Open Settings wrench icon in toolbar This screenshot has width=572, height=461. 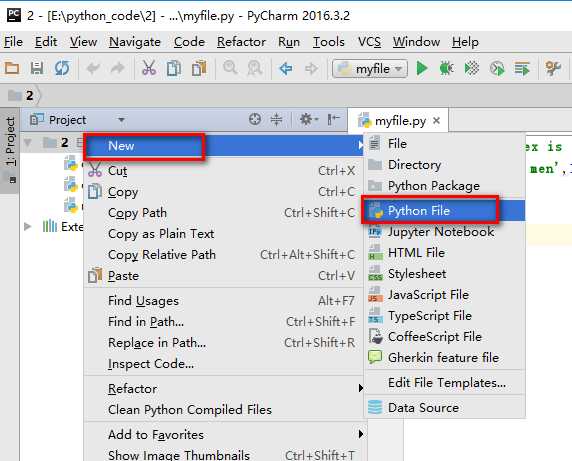(553, 68)
